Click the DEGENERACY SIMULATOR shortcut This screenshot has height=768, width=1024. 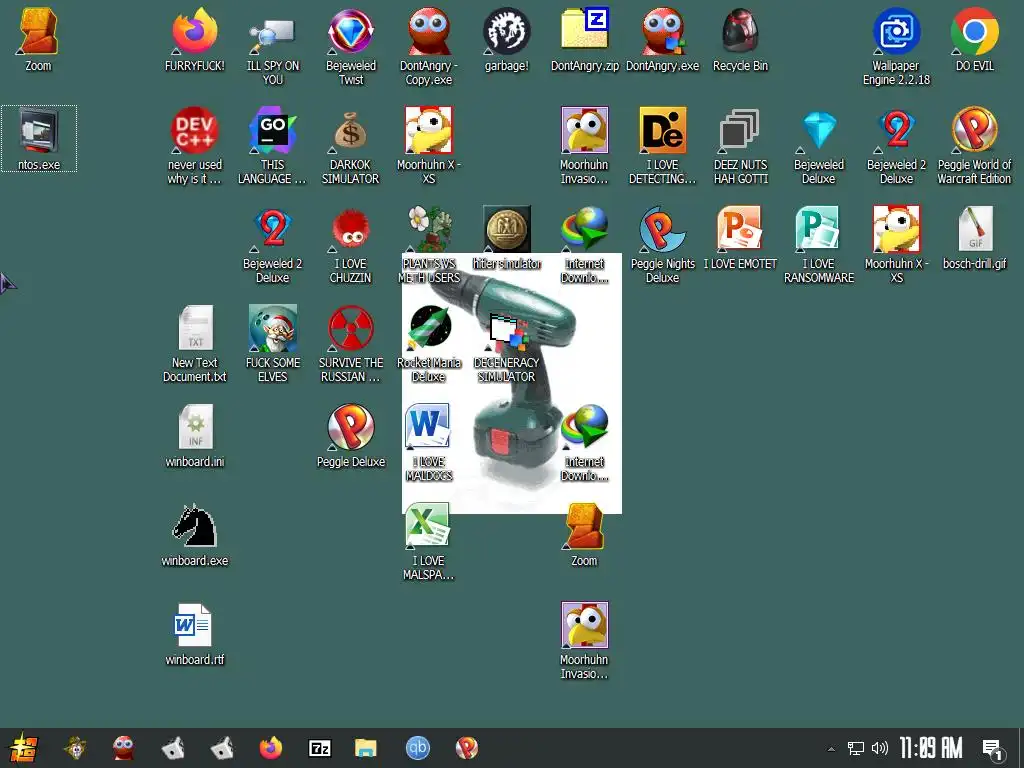tap(506, 344)
